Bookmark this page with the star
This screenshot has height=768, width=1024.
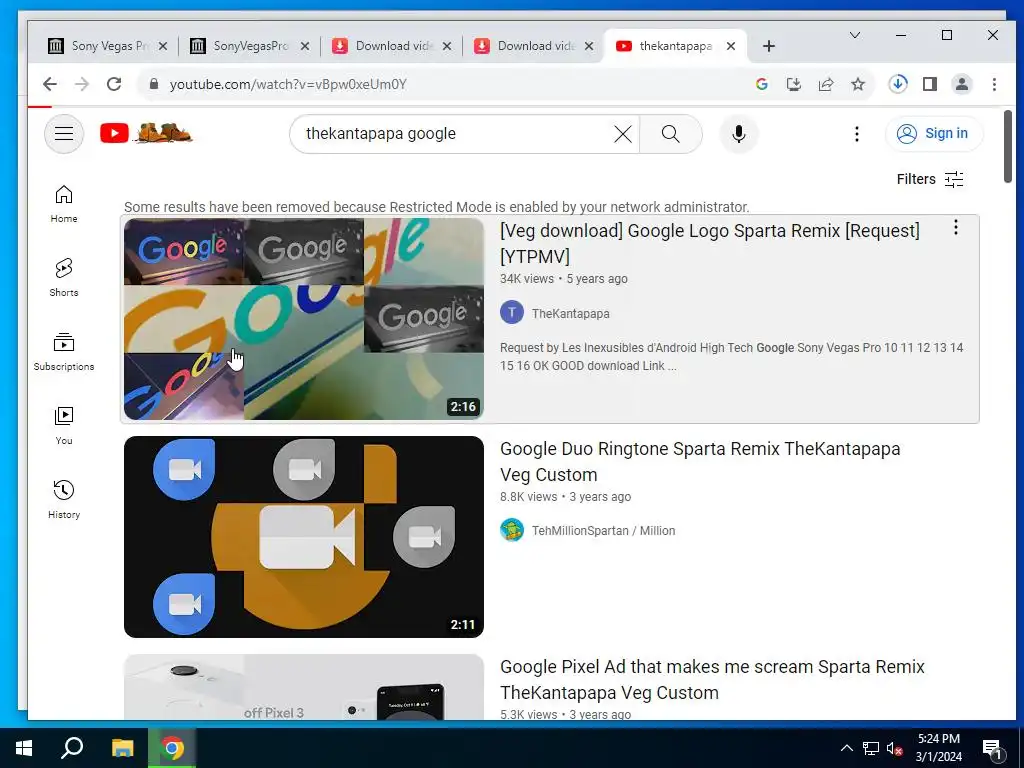858,84
